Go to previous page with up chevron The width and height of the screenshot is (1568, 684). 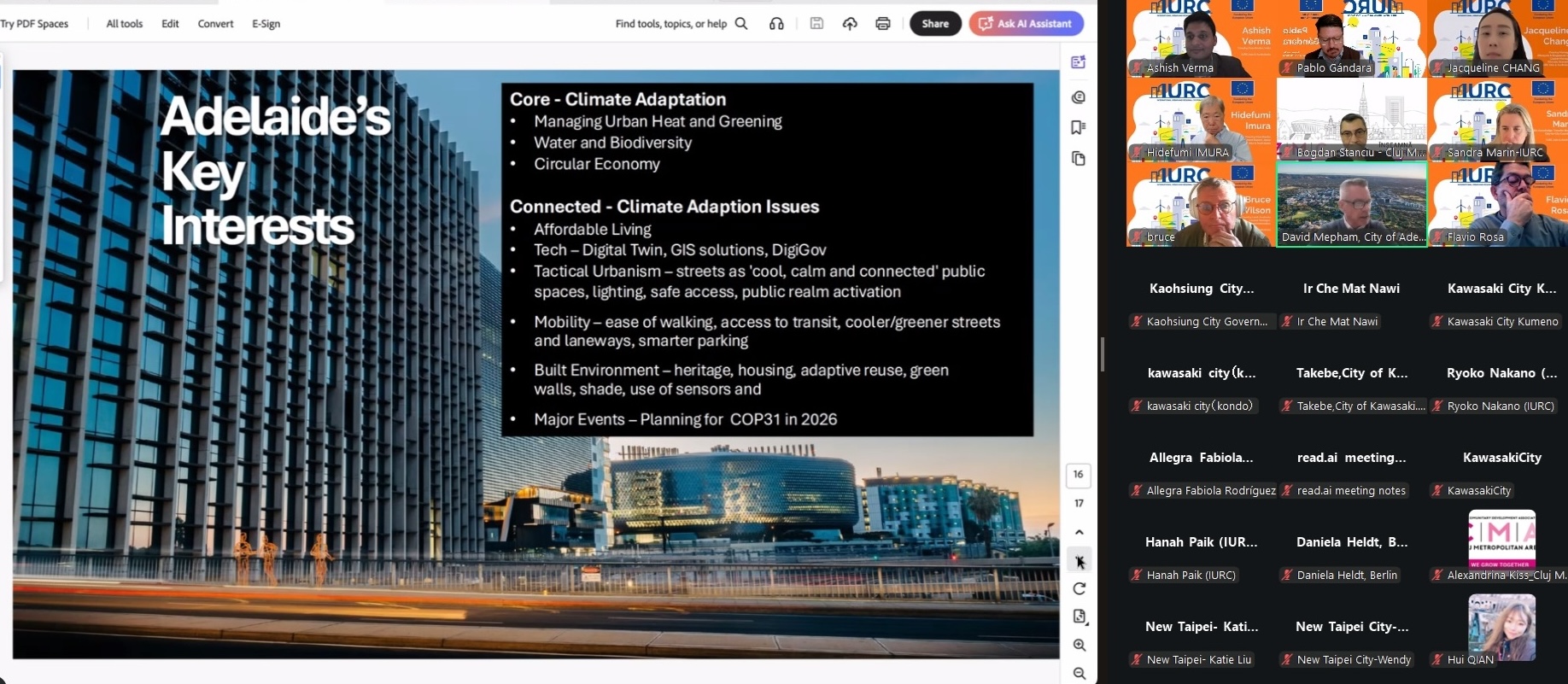click(1079, 532)
